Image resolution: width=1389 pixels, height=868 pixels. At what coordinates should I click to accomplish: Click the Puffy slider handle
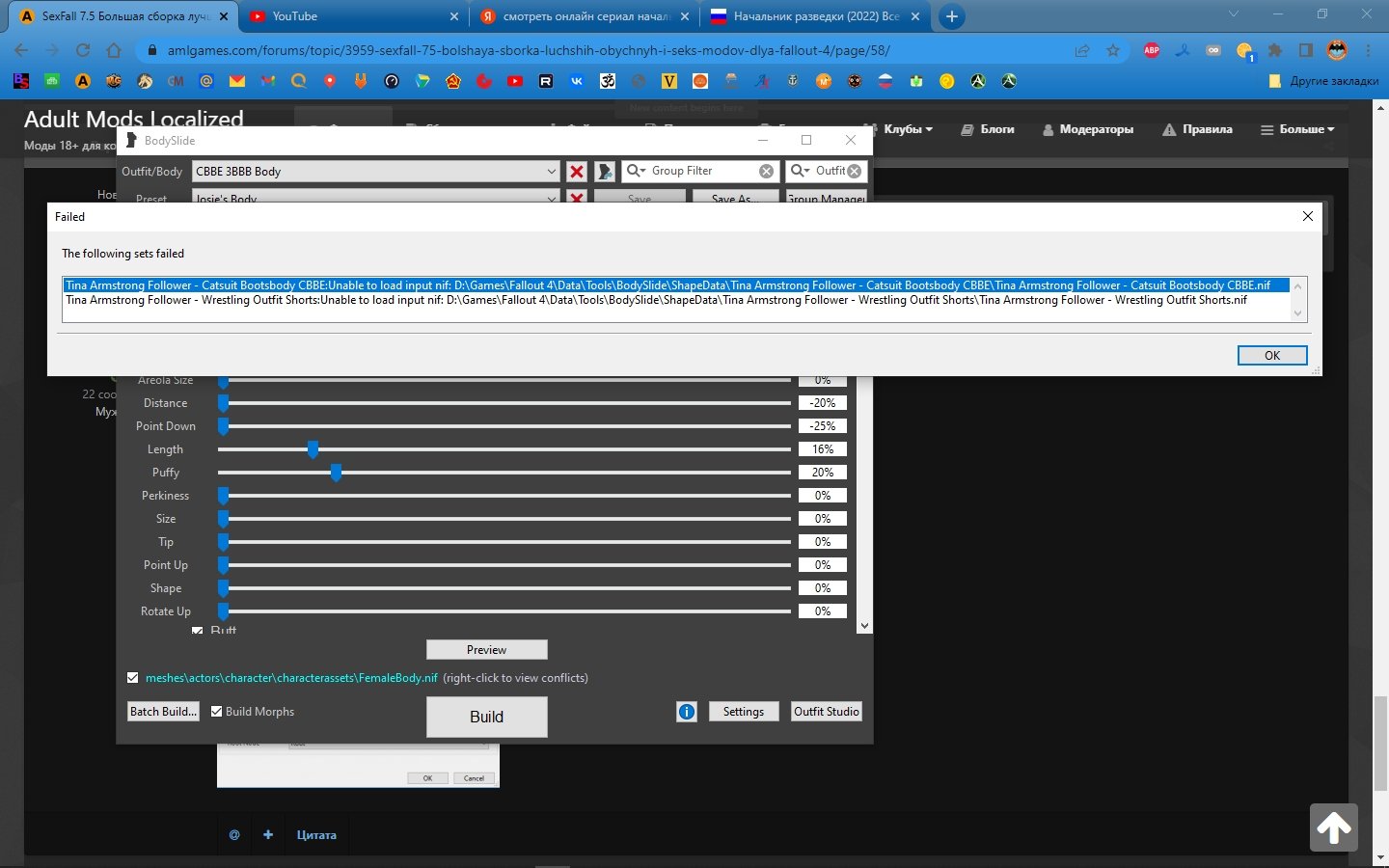336,473
